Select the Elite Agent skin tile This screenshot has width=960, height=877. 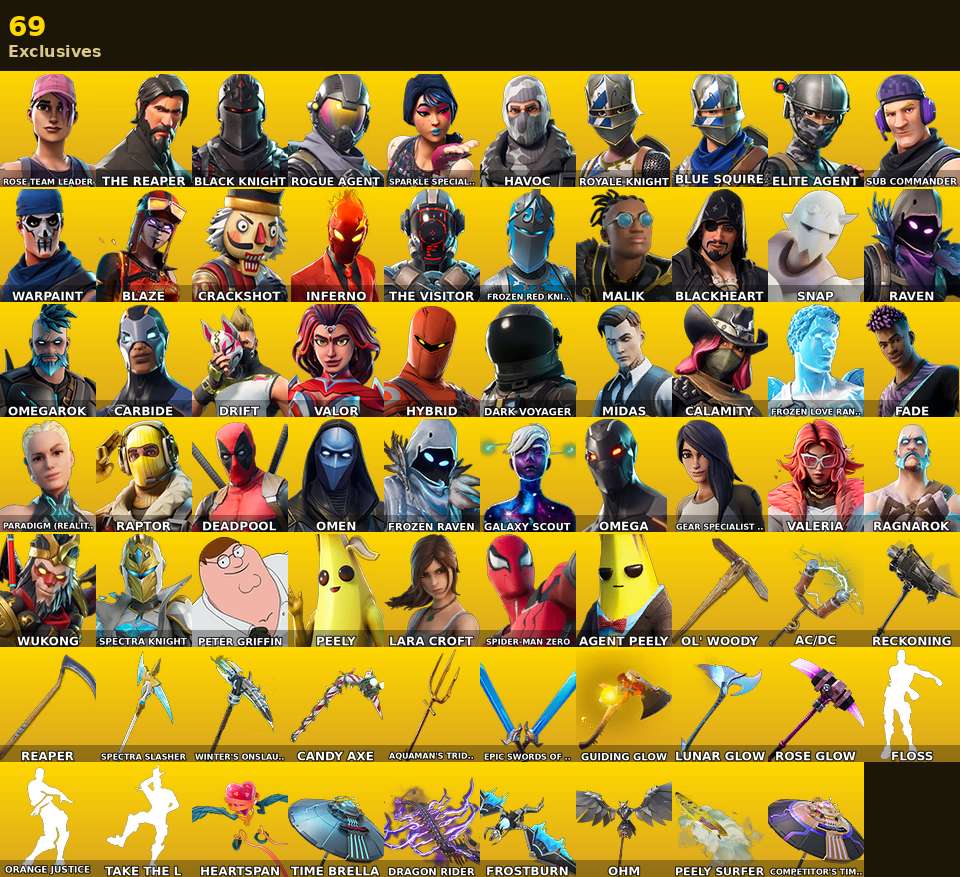tap(816, 129)
